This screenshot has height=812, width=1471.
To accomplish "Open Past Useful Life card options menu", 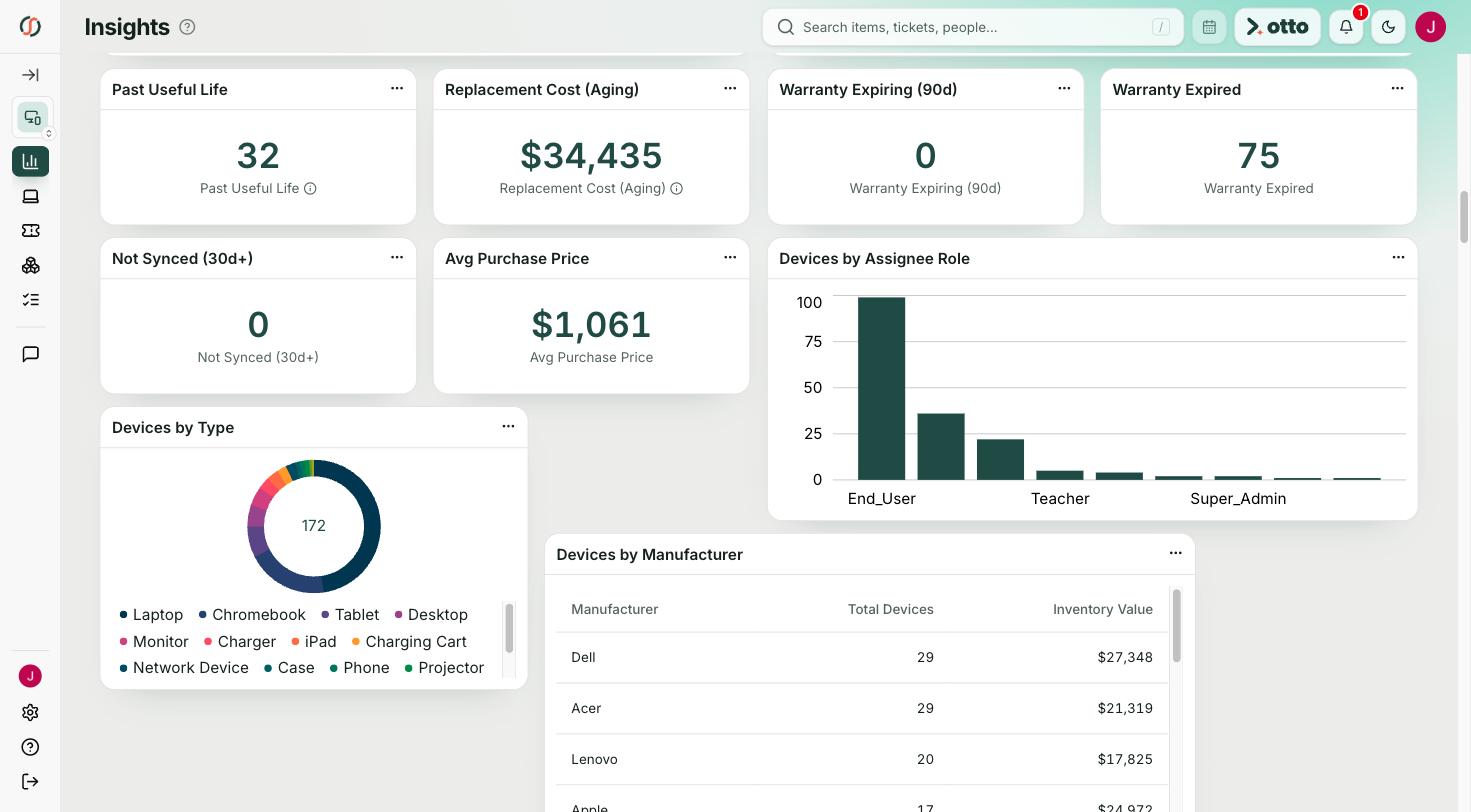I will point(397,88).
